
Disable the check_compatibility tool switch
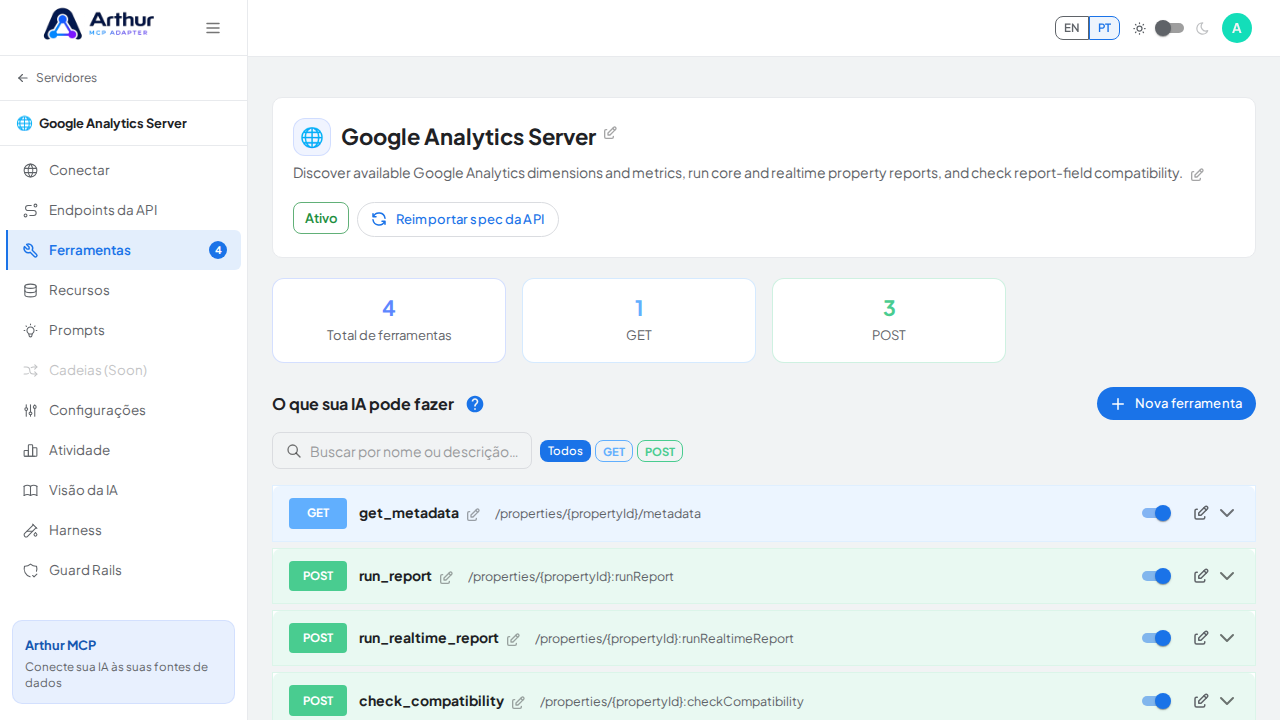point(1156,701)
